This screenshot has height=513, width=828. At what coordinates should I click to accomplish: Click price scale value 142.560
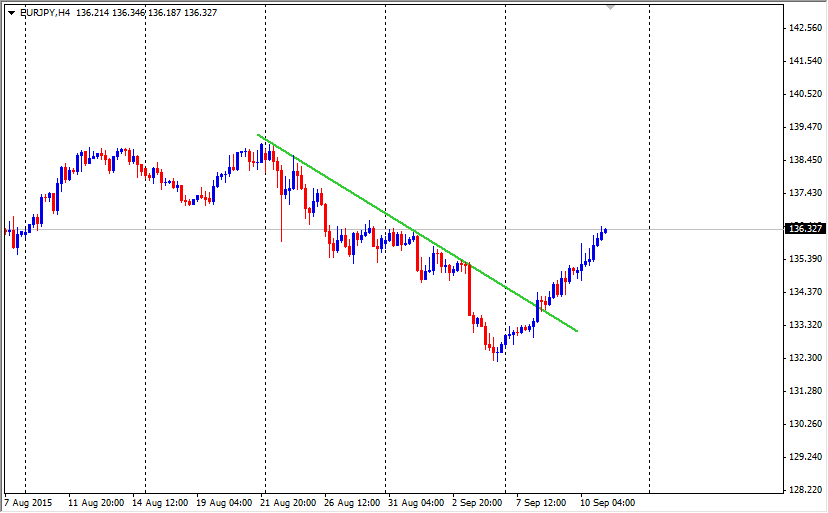pos(805,28)
